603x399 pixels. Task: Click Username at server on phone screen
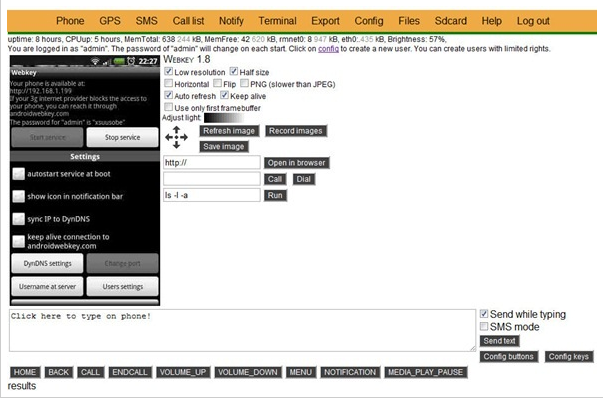47,286
